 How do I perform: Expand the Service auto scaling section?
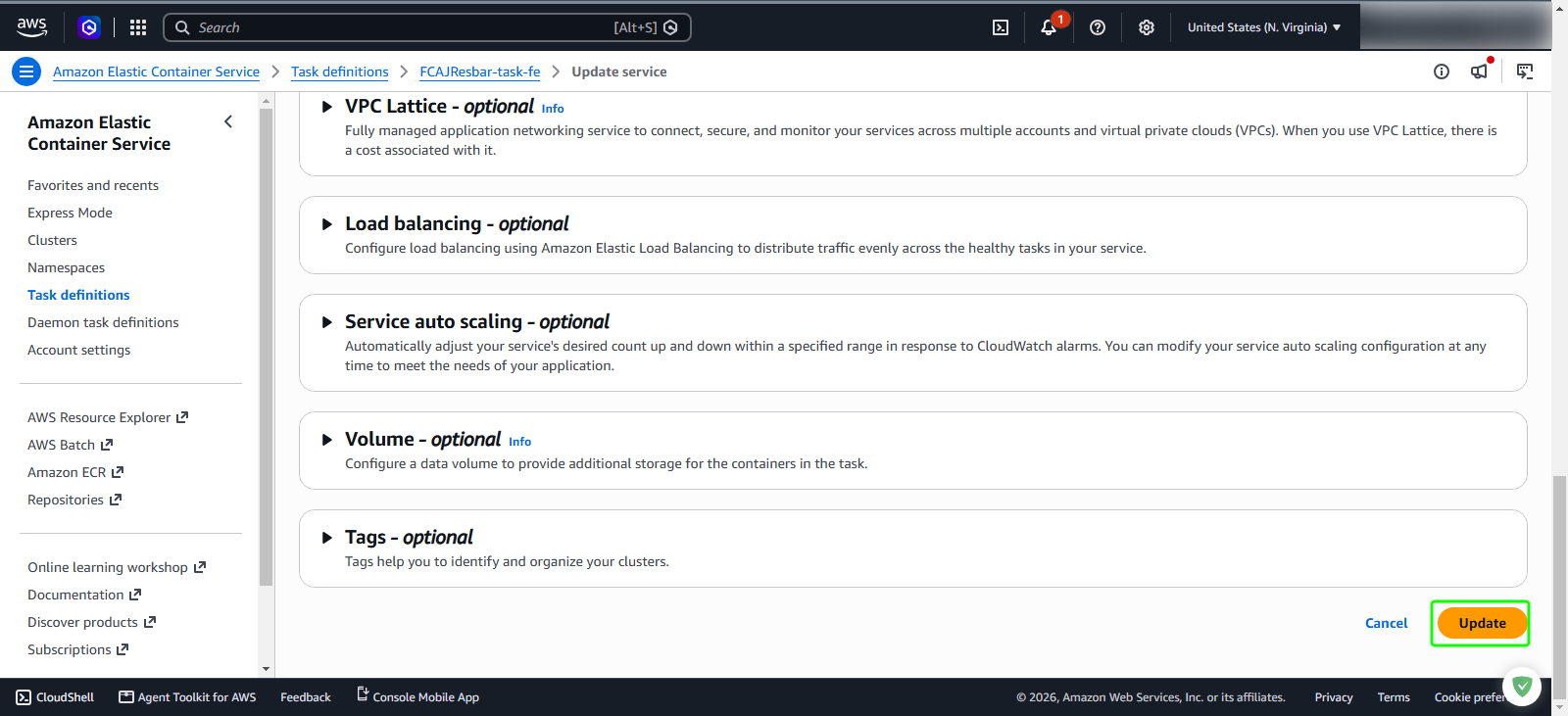tap(327, 322)
